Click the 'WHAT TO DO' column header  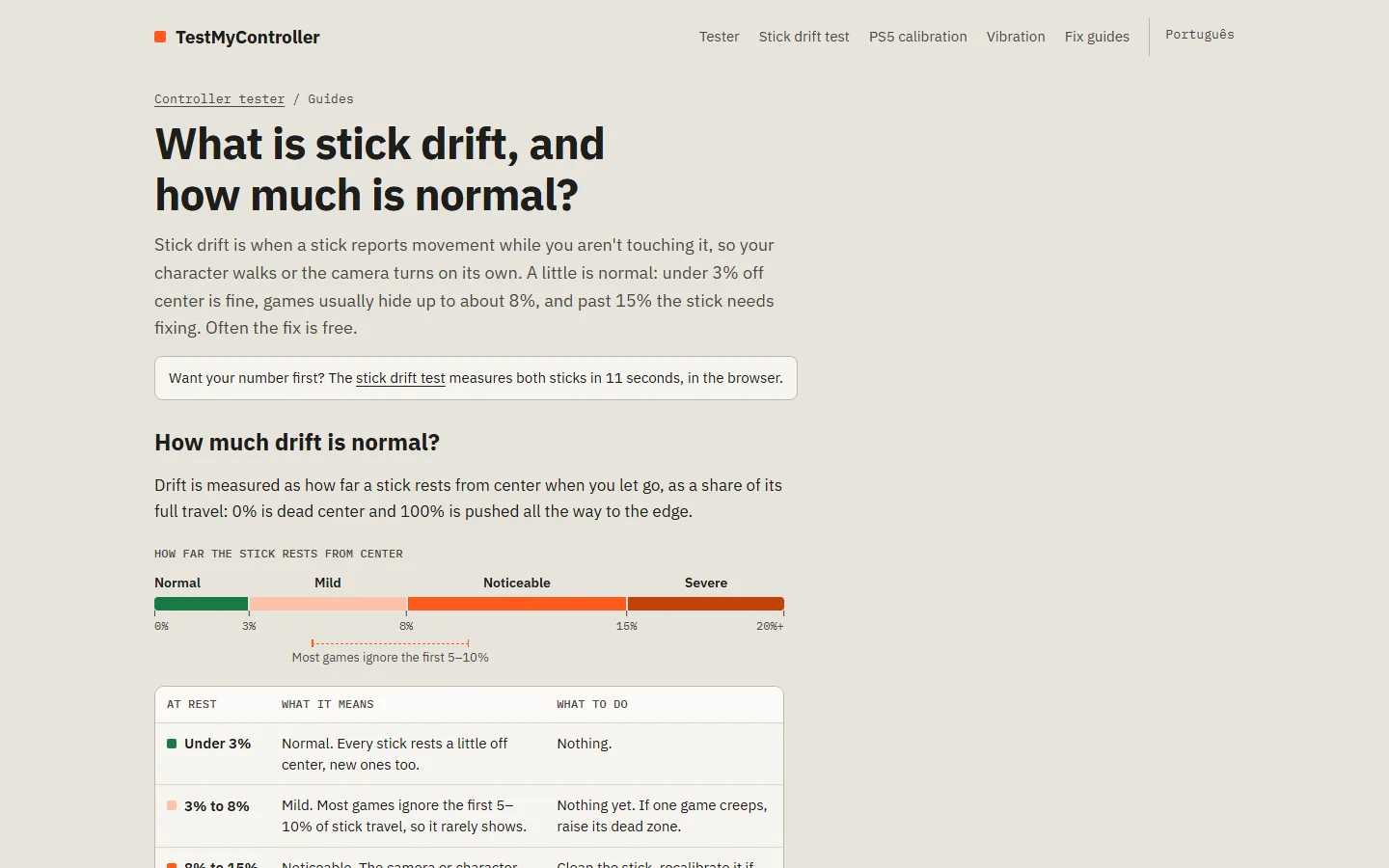(592, 705)
